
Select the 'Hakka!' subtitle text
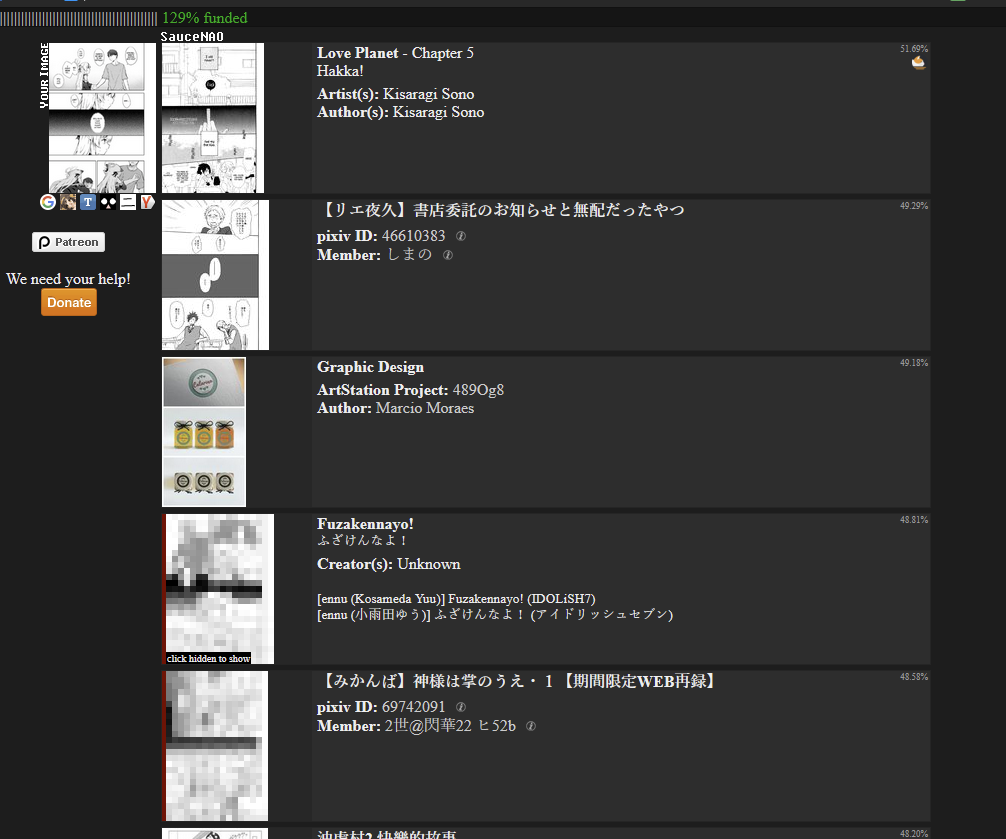(x=340, y=71)
